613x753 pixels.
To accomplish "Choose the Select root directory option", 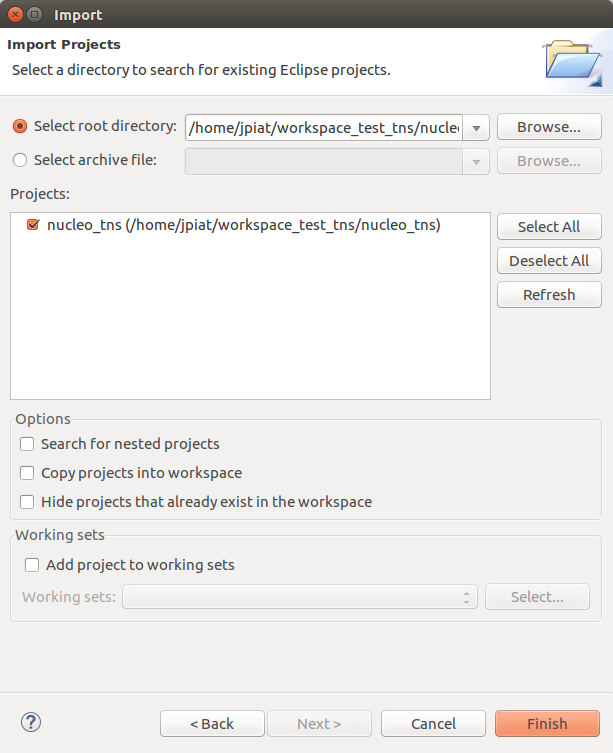I will (x=20, y=127).
